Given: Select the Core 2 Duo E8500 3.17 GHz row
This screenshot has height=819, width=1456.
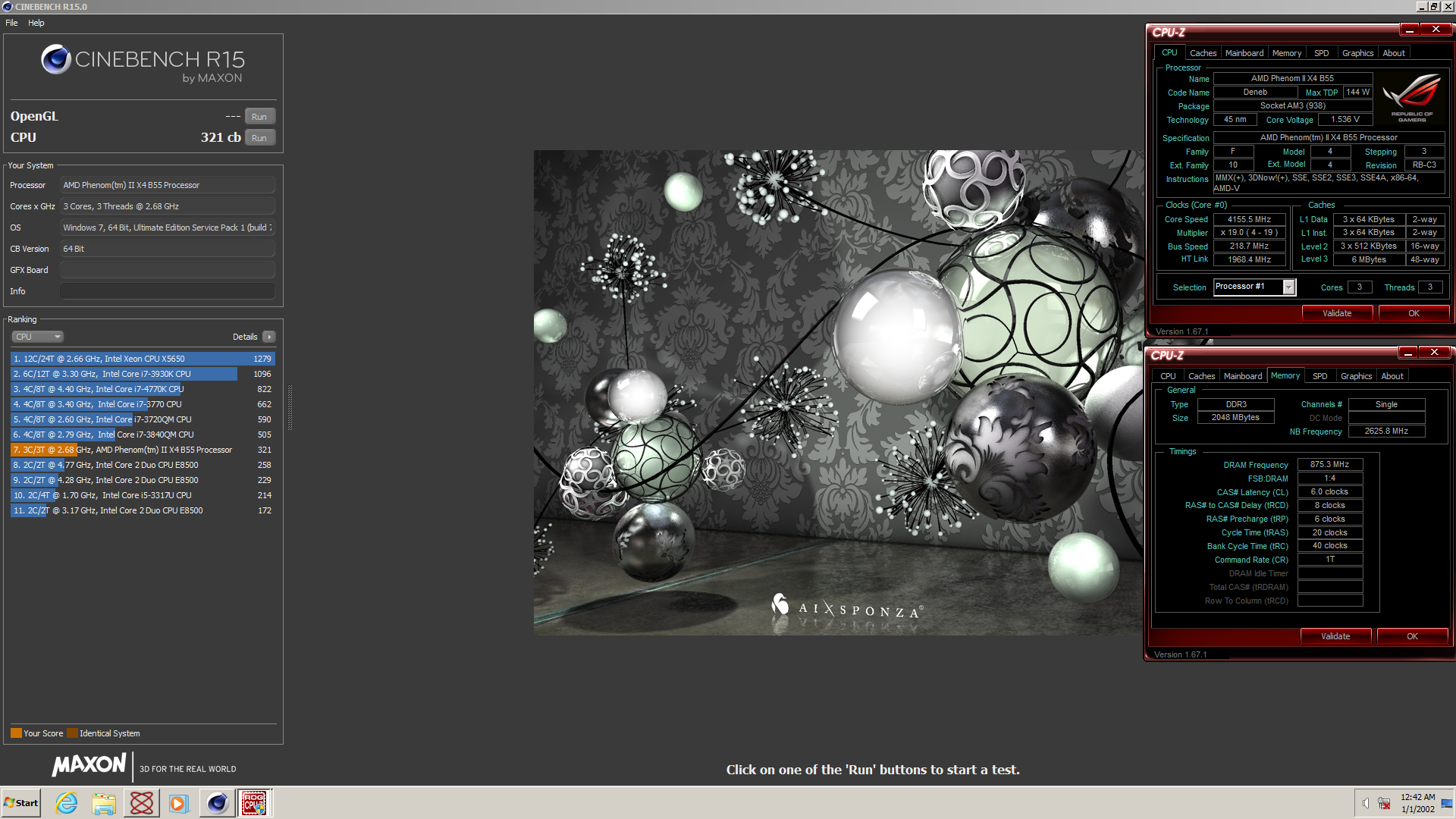Looking at the screenshot, I should point(143,510).
